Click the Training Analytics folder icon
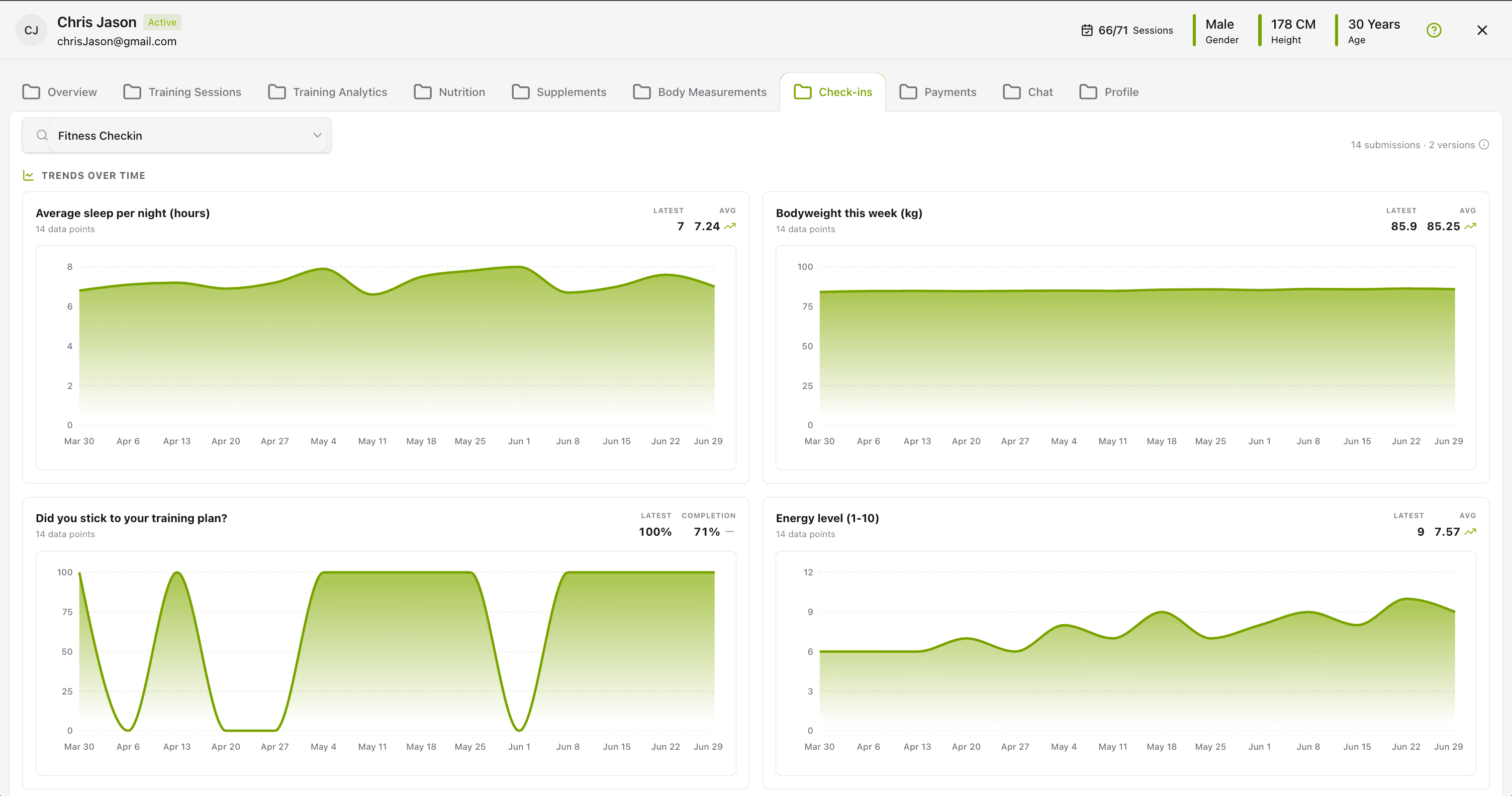The image size is (1512, 796). click(276, 92)
